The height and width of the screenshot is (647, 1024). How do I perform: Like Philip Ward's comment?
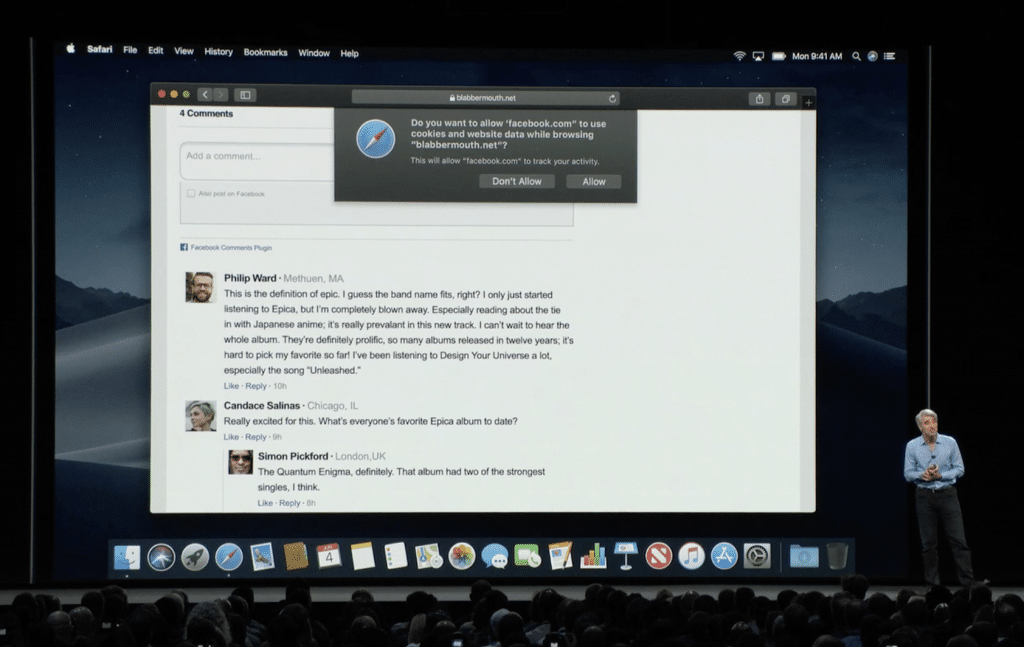tap(231, 386)
